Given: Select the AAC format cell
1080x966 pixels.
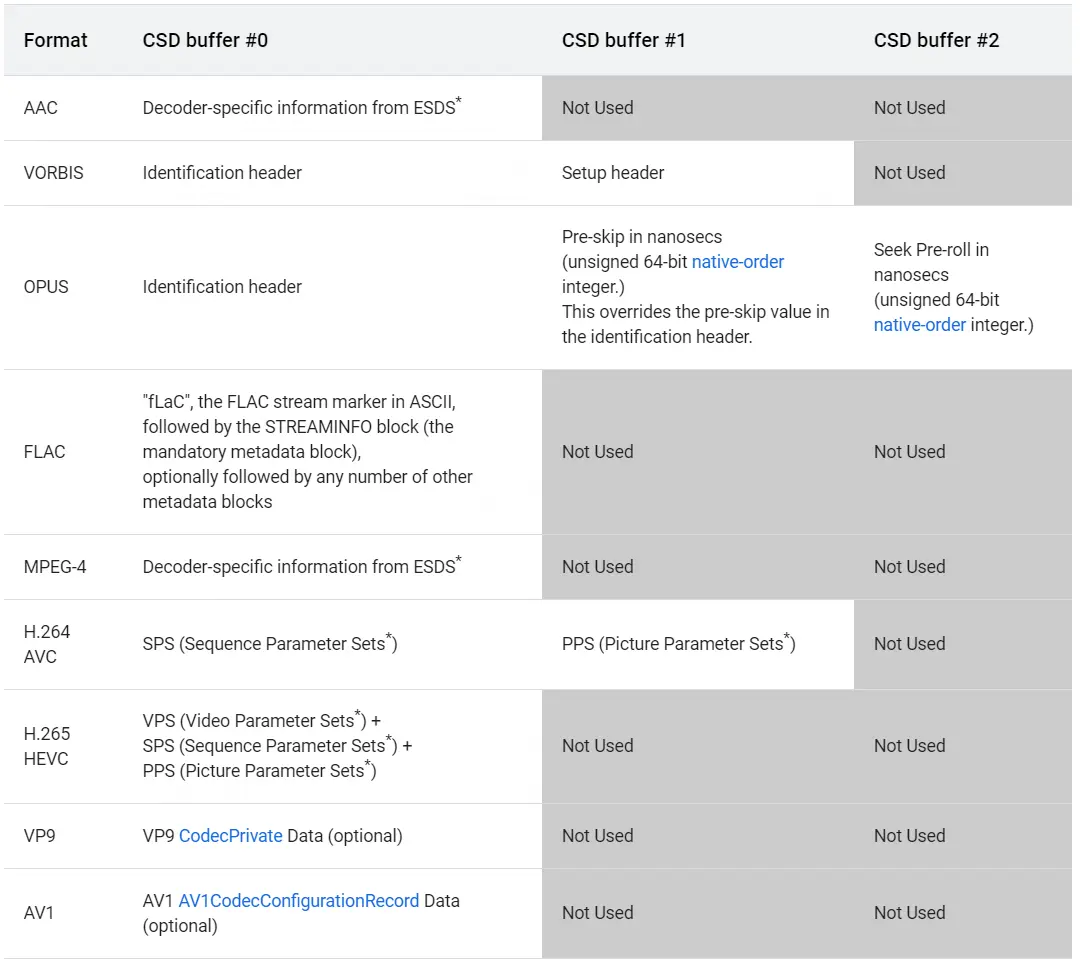Looking at the screenshot, I should [41, 108].
